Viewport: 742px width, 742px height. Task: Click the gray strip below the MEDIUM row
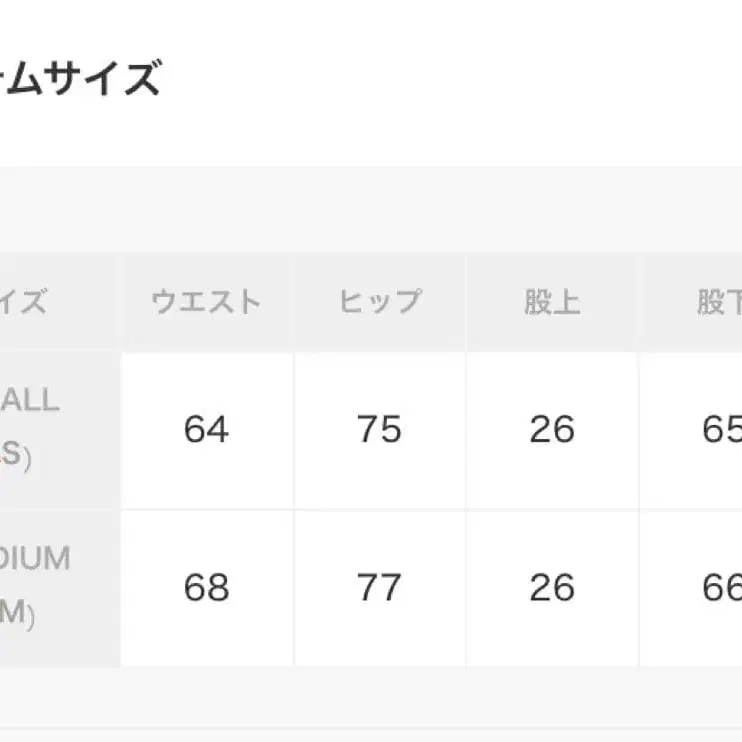tap(370, 696)
